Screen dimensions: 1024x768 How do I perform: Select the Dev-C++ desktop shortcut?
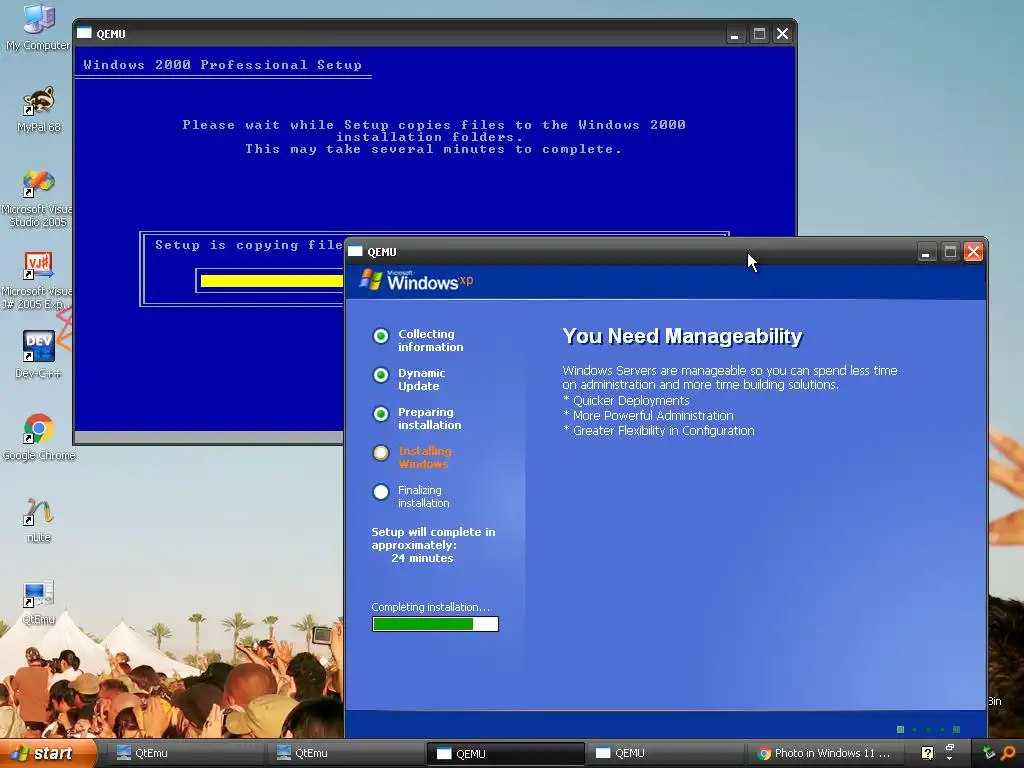39,355
